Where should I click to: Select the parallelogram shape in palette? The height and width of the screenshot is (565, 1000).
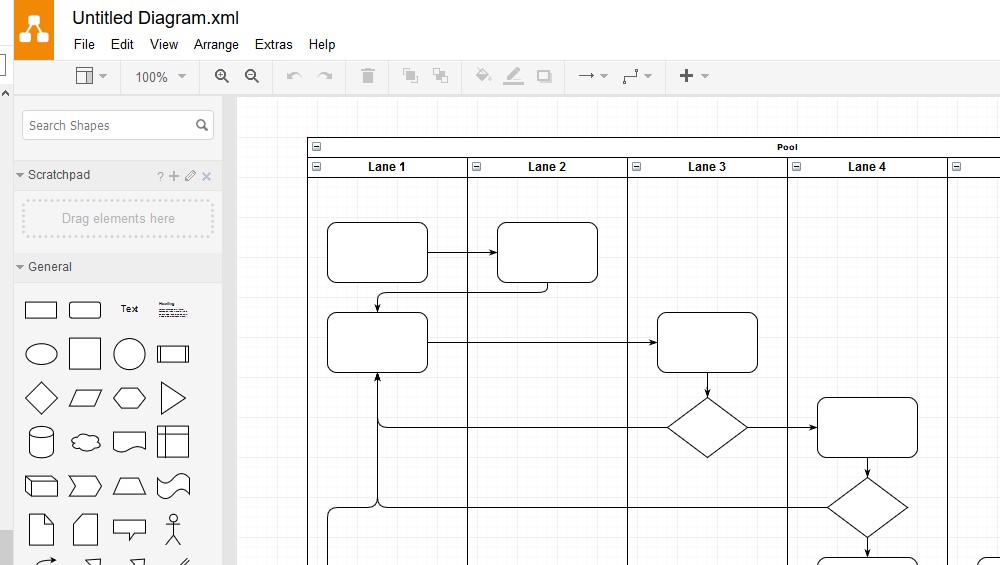click(x=85, y=399)
